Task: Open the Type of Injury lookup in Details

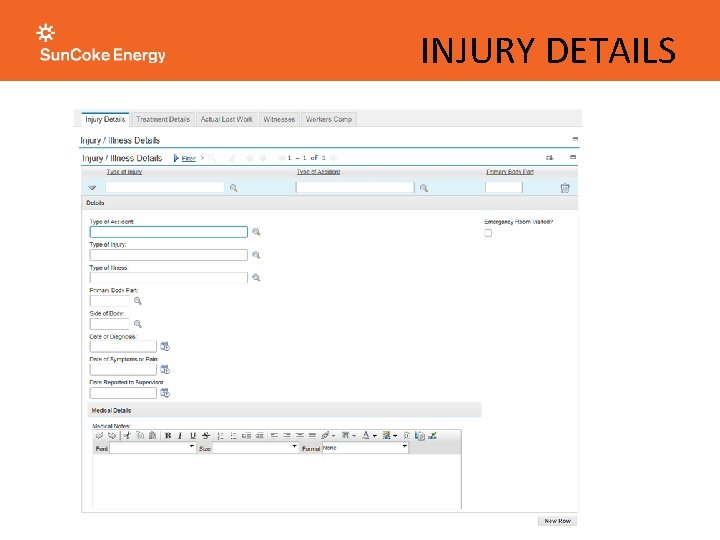Action: pyautogui.click(x=256, y=255)
